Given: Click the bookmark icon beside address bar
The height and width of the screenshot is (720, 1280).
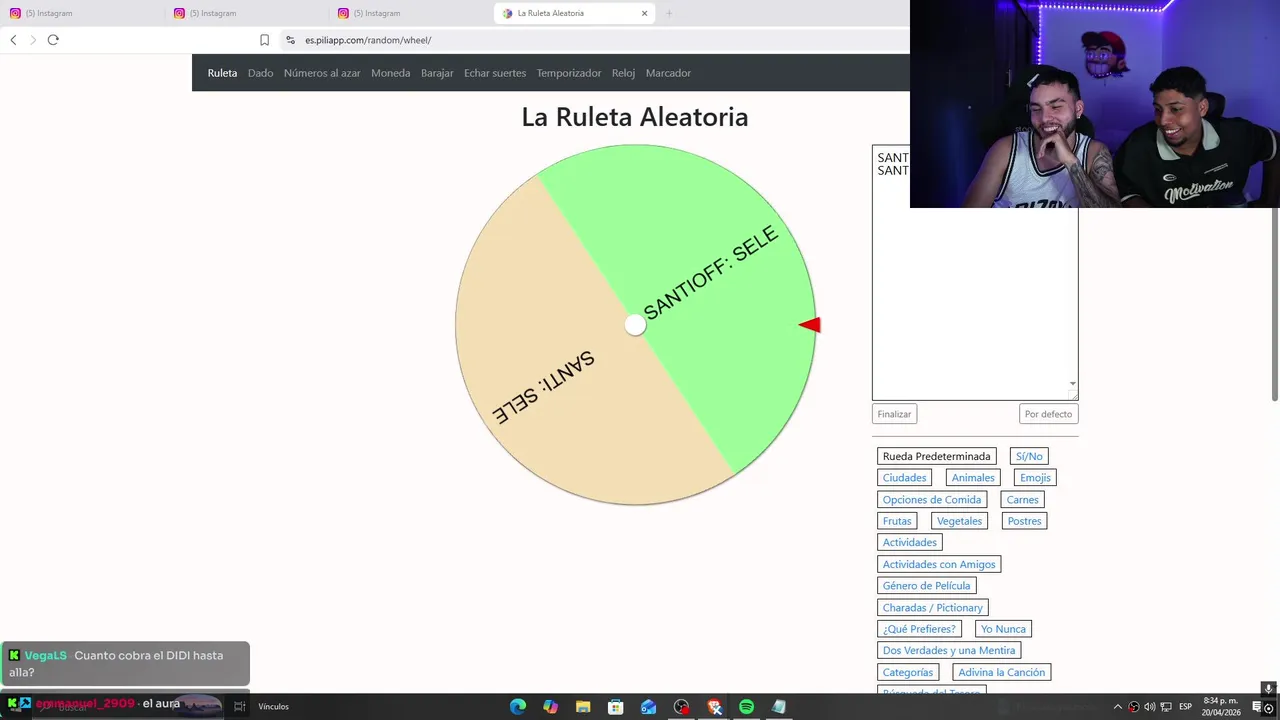Looking at the screenshot, I should [x=264, y=40].
